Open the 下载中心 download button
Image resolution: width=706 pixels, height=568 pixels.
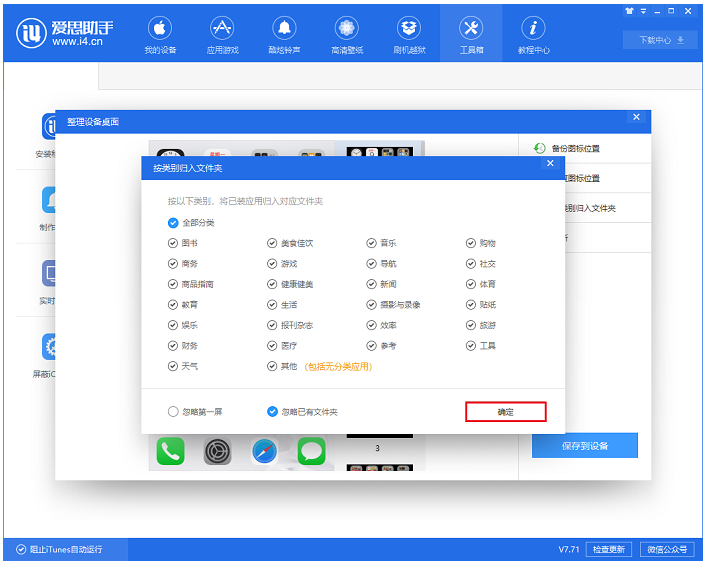coord(661,40)
